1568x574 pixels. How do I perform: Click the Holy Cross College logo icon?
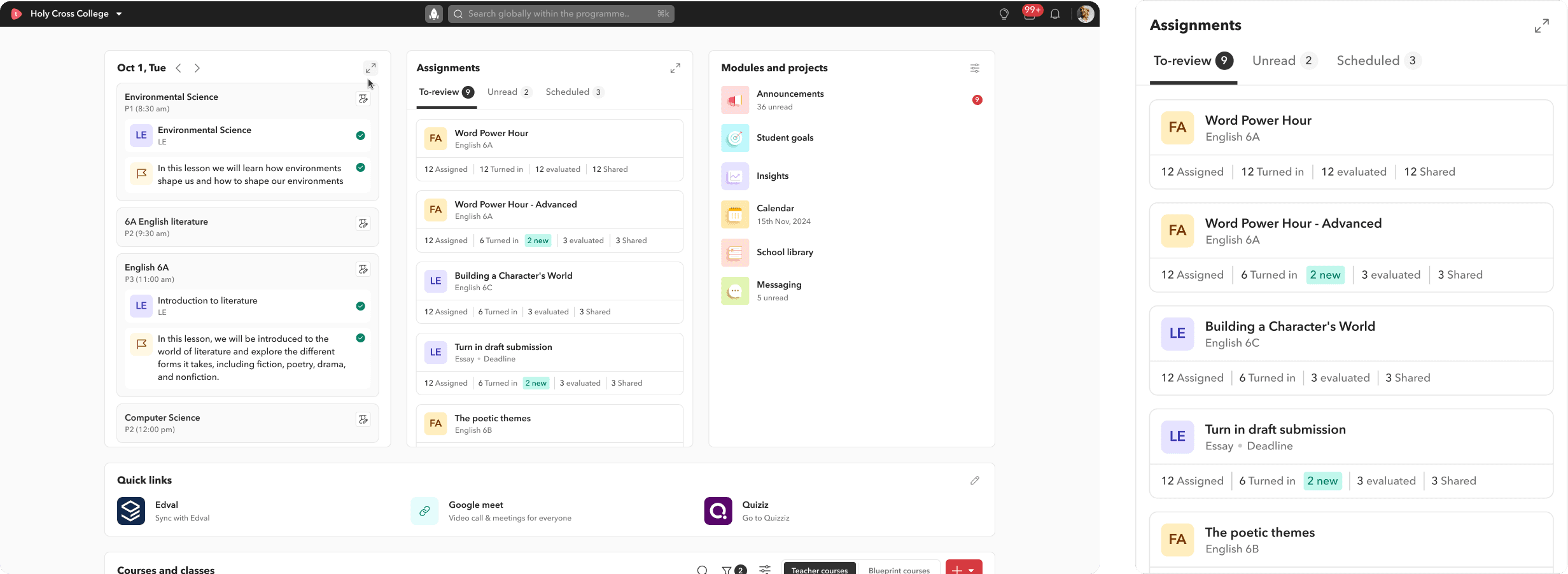point(17,14)
